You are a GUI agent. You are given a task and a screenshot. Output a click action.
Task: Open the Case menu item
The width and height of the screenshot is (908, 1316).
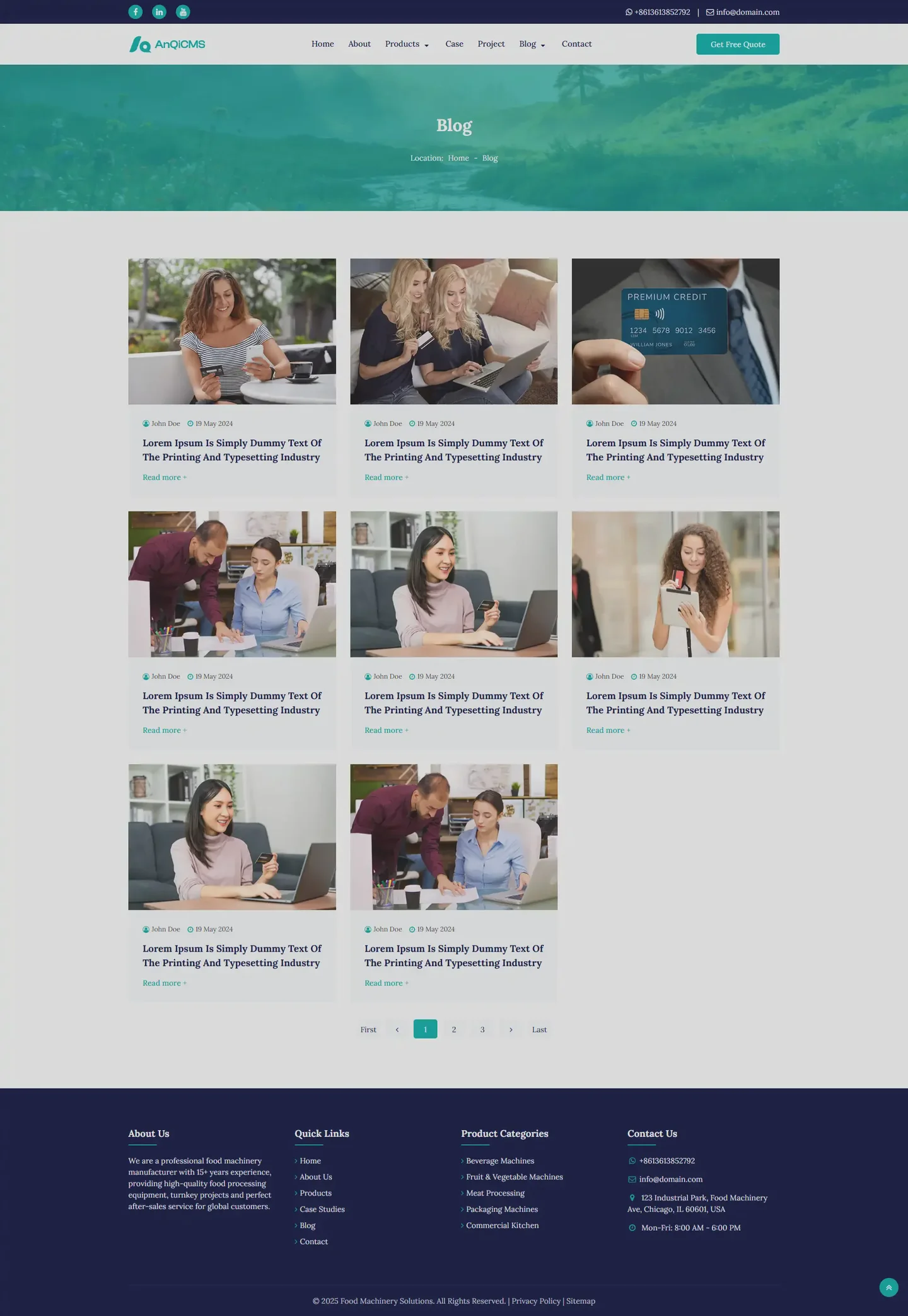454,44
